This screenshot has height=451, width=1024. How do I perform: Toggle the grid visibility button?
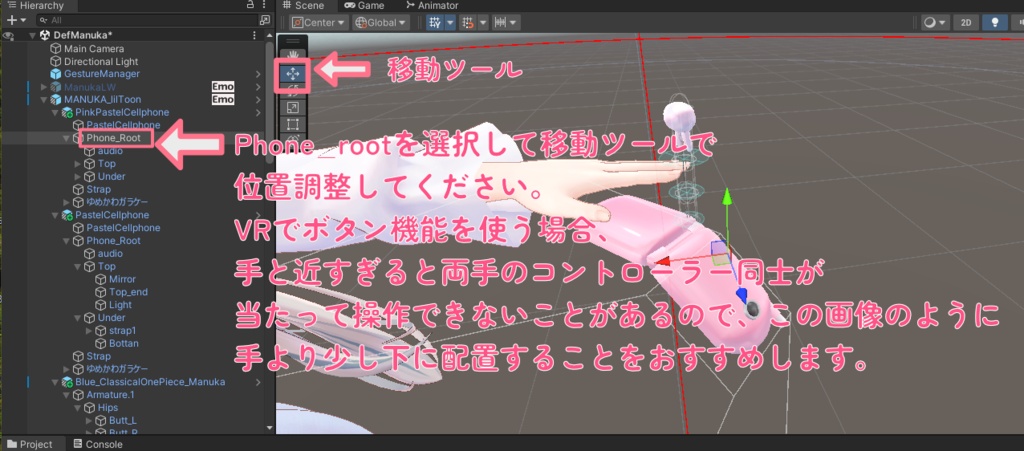pyautogui.click(x=435, y=22)
